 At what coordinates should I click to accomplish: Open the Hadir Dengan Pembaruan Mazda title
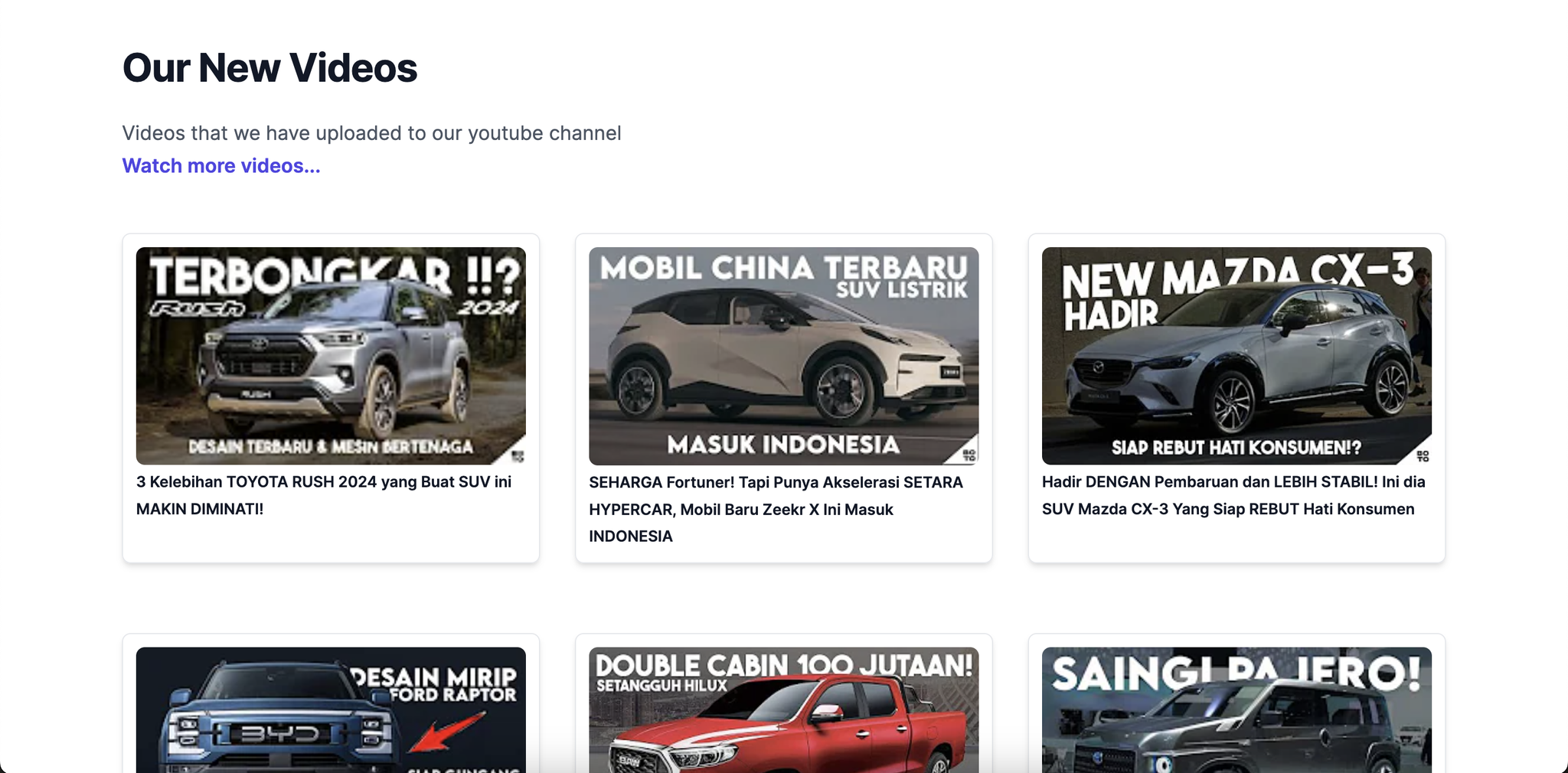pyautogui.click(x=1233, y=495)
